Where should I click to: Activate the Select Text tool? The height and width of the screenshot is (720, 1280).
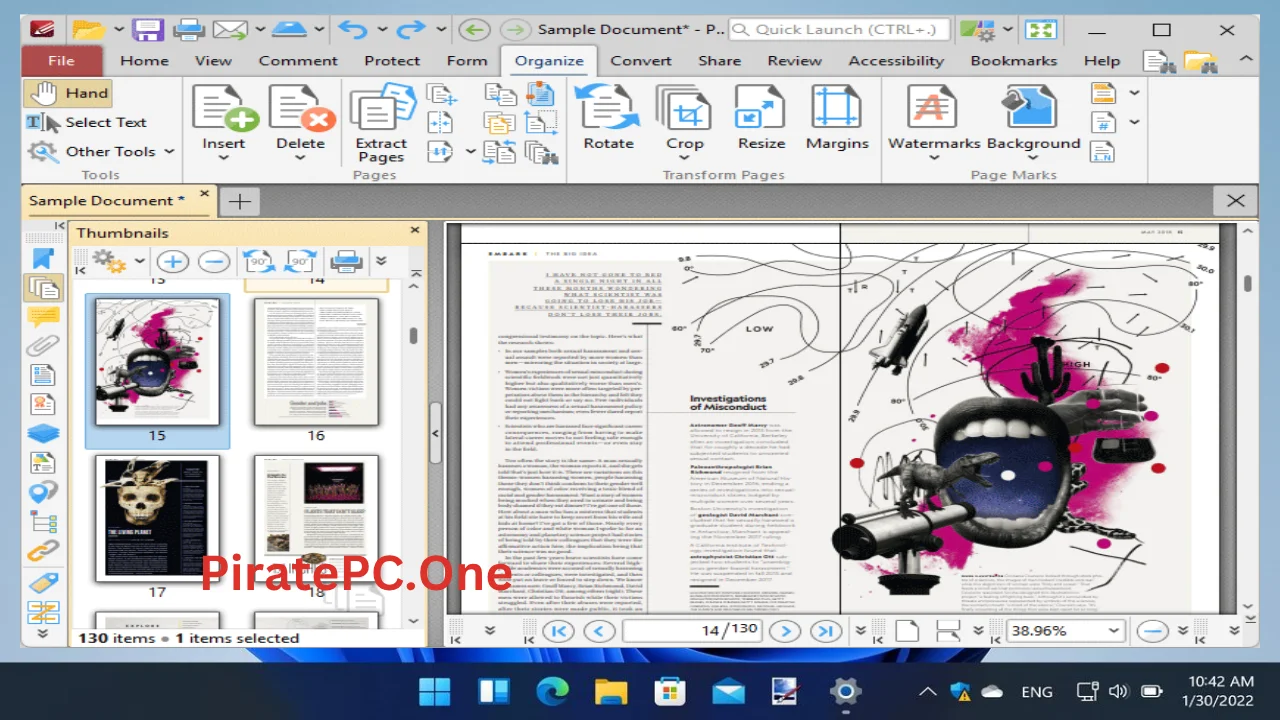coord(86,122)
